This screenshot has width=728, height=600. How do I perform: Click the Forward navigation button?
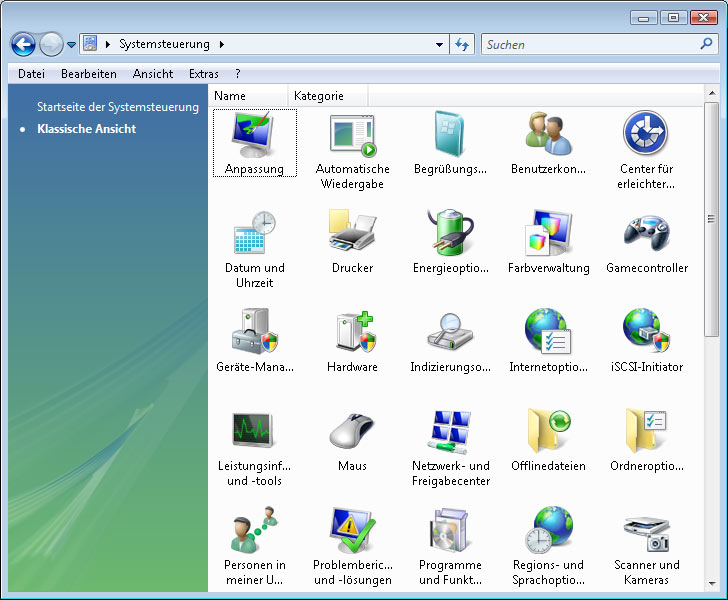(x=51, y=45)
